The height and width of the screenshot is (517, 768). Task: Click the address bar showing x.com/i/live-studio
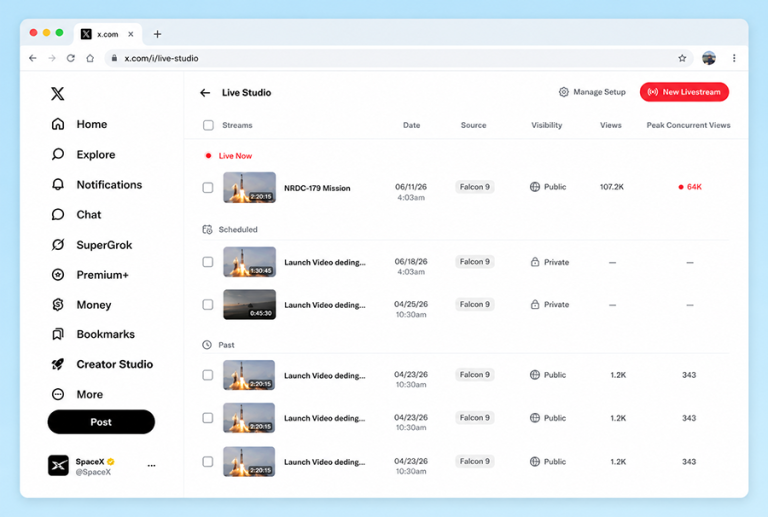[399, 58]
